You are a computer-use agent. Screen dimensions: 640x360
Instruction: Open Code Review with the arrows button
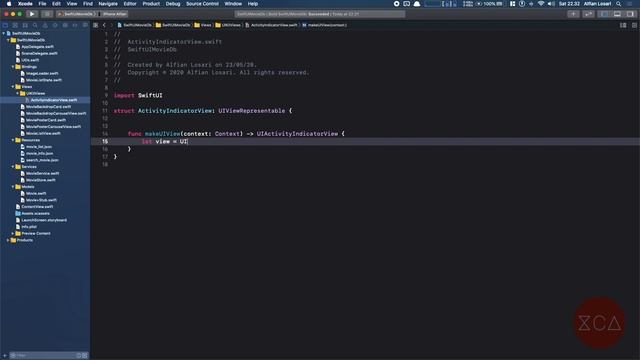(x=588, y=14)
